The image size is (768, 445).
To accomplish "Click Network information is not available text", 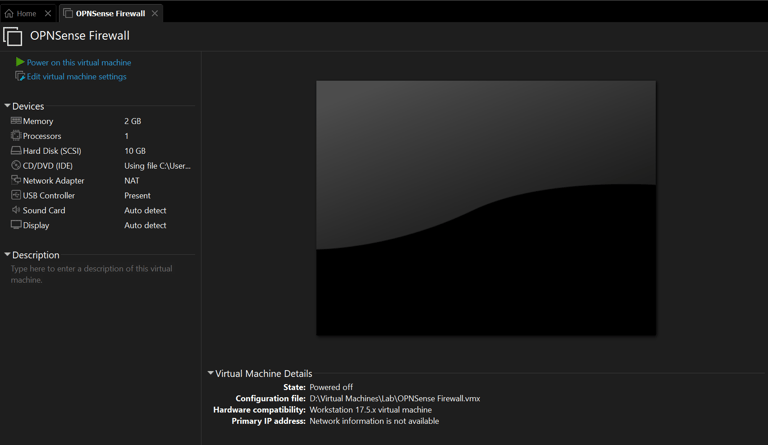I will [x=374, y=421].
